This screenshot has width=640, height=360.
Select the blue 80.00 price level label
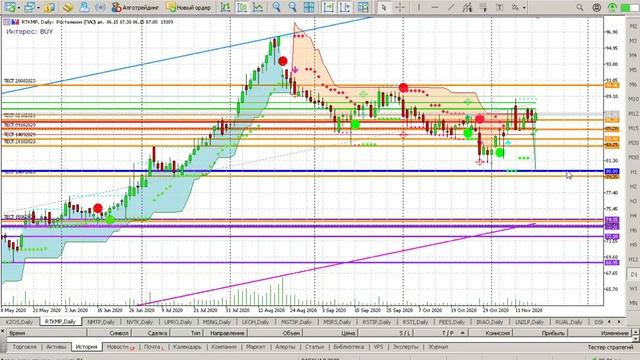612,171
